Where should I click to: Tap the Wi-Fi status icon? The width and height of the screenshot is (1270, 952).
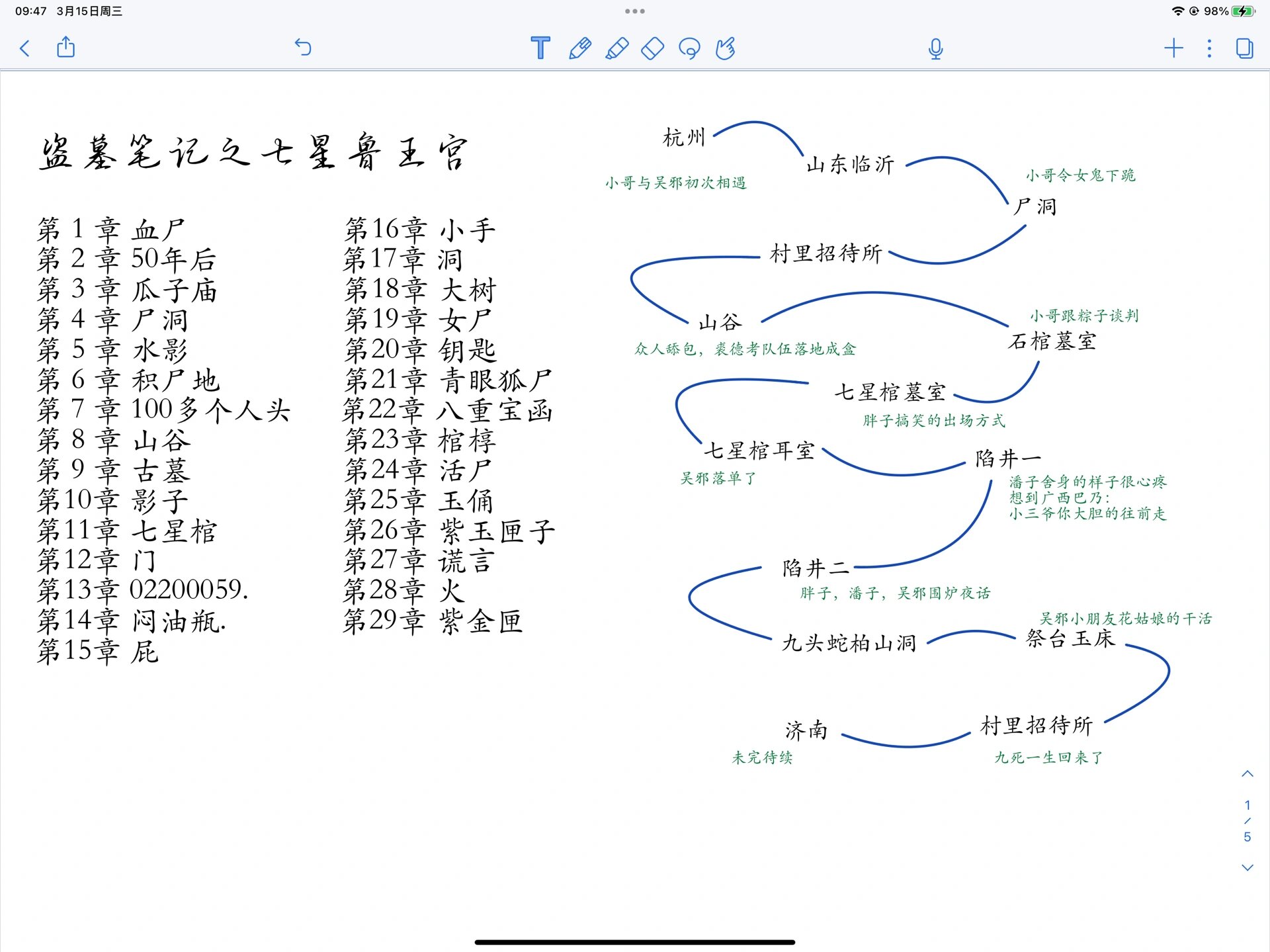[1177, 11]
